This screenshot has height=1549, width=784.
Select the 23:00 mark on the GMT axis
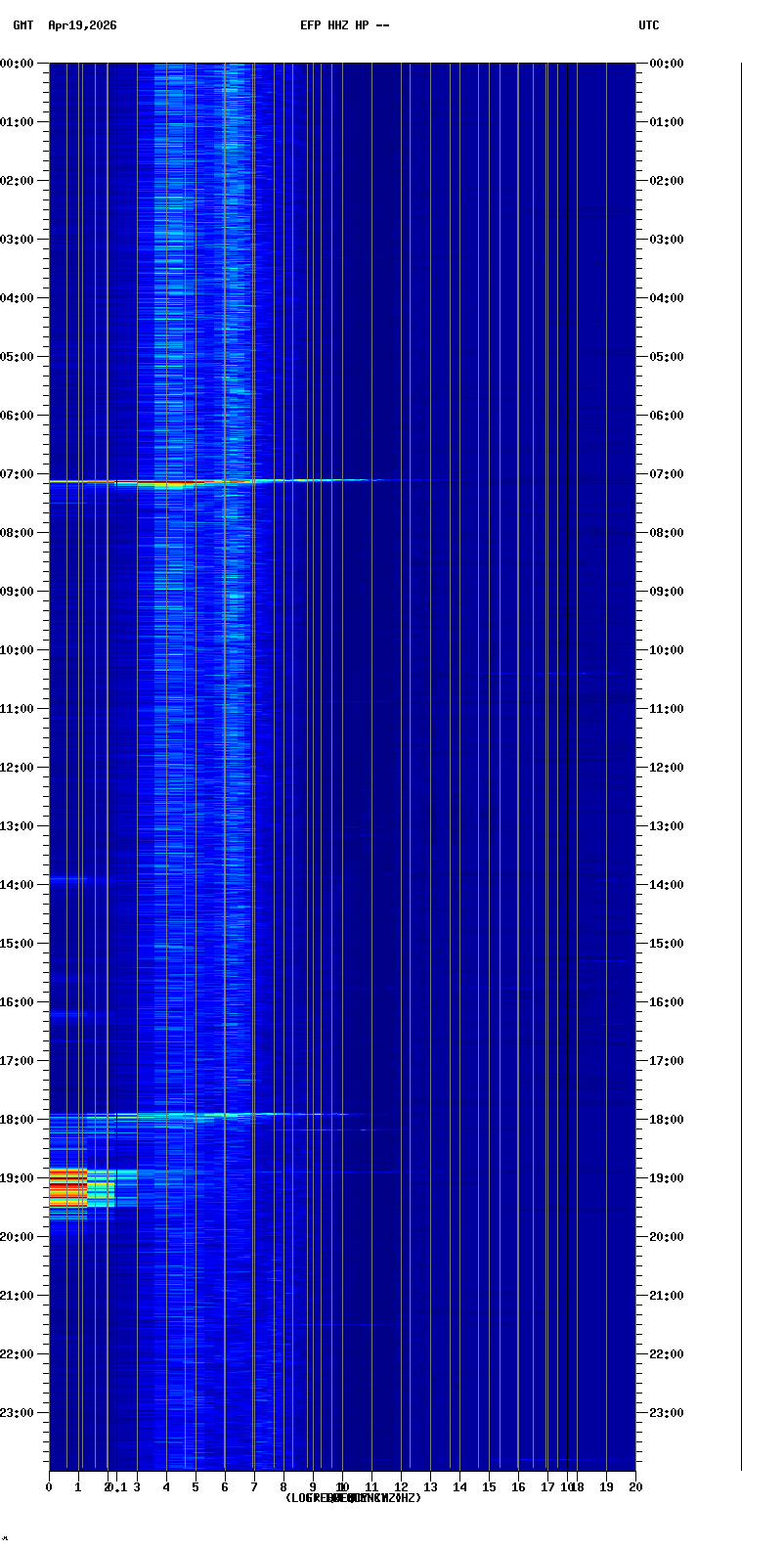(17, 1413)
